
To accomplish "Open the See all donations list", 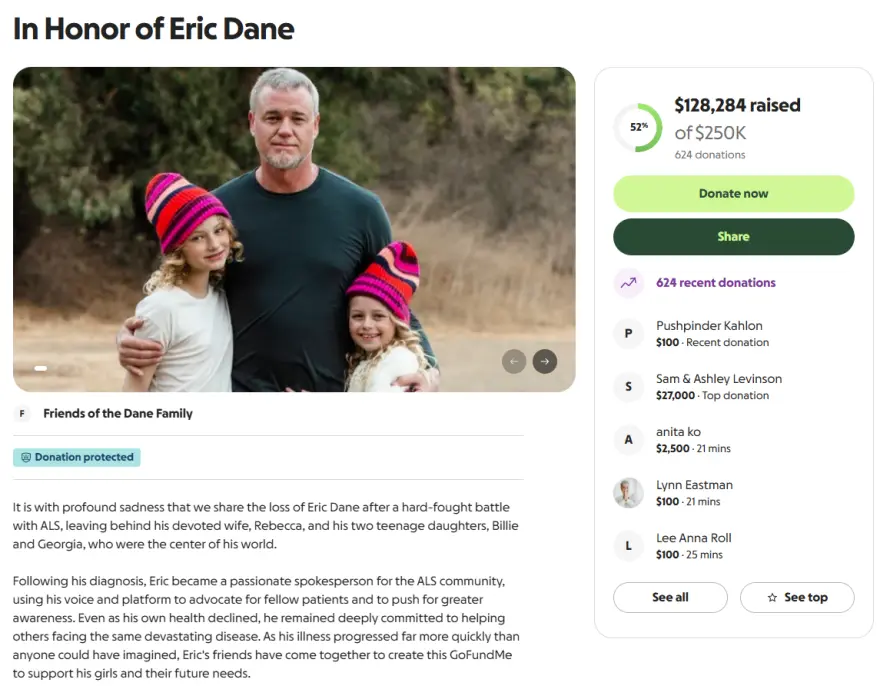I will pyautogui.click(x=670, y=598).
